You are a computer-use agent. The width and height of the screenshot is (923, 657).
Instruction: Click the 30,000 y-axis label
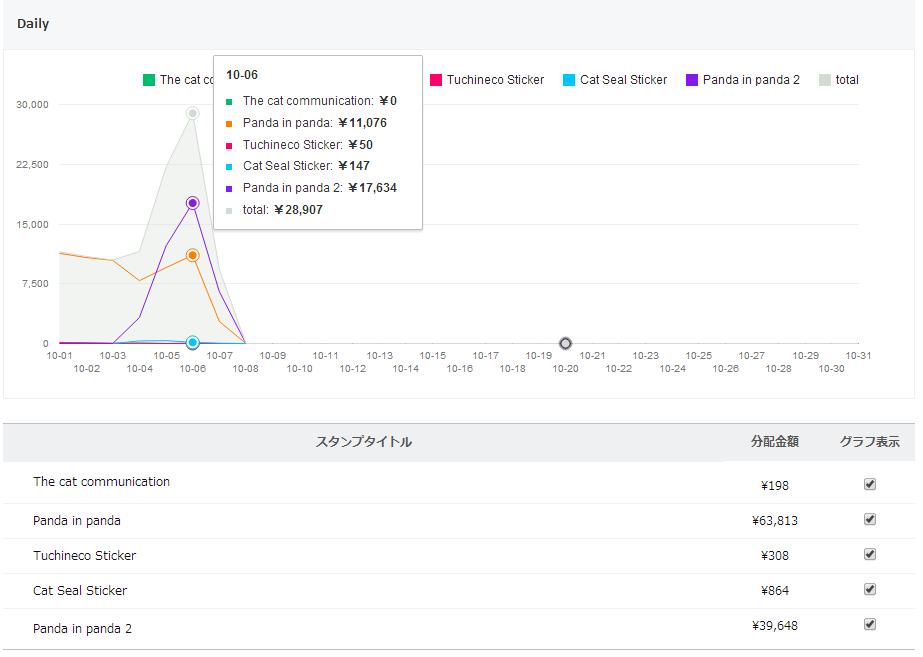(x=32, y=105)
